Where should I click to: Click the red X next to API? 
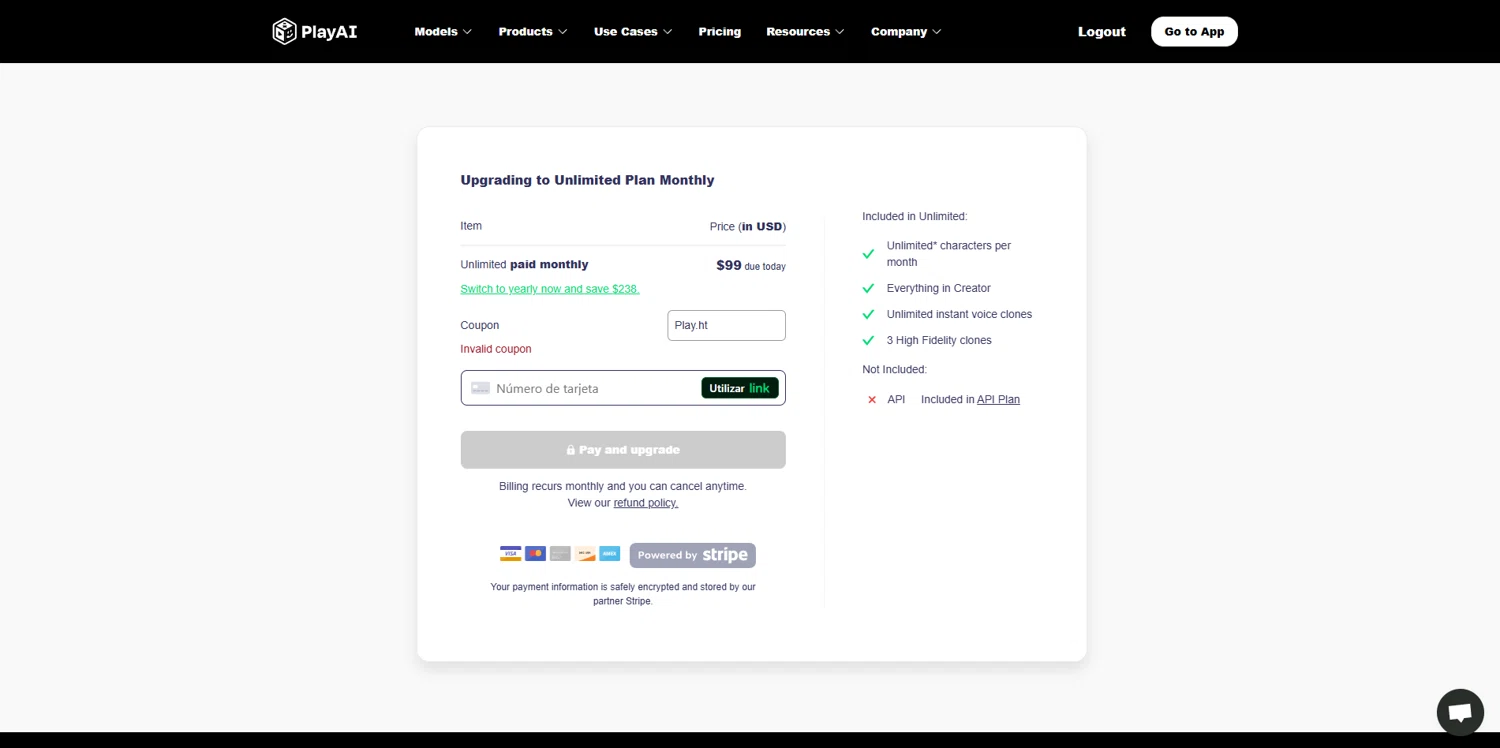pyautogui.click(x=872, y=399)
